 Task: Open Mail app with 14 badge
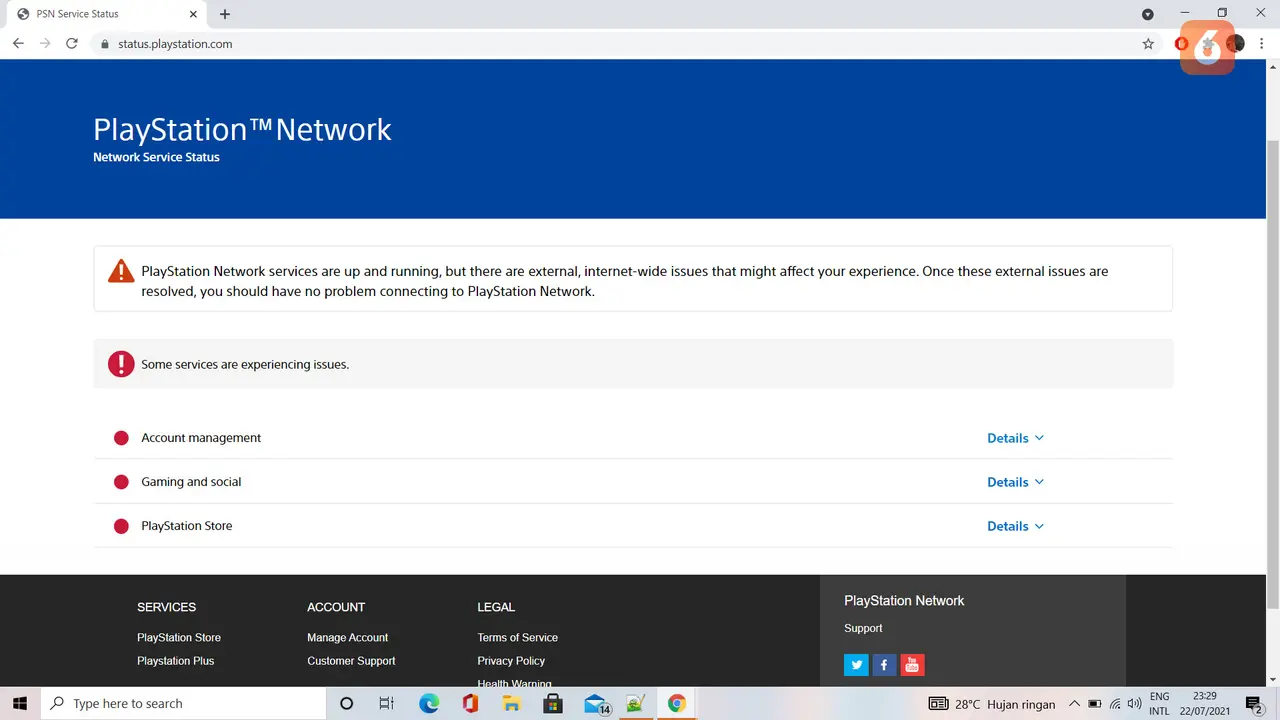click(x=597, y=704)
